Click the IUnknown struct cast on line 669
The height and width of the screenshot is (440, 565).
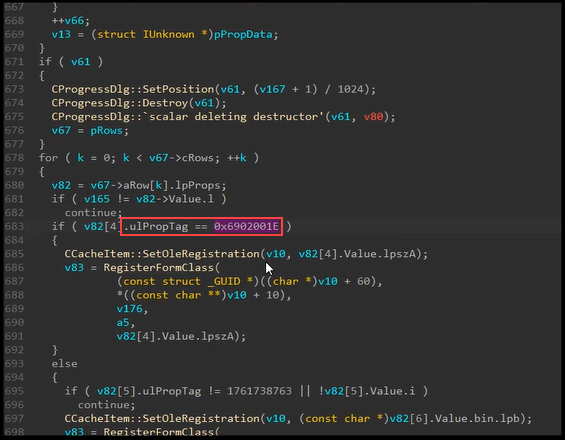(x=168, y=35)
